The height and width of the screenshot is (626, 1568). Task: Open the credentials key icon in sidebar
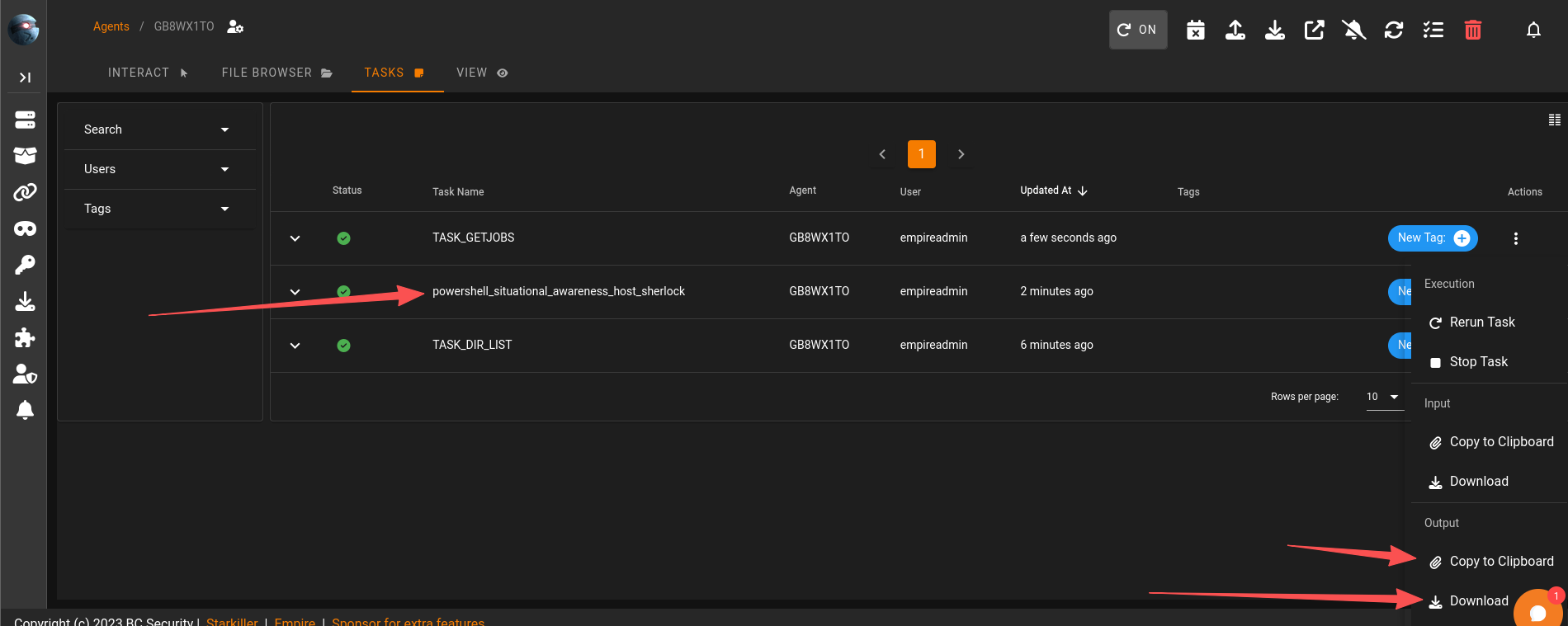[x=25, y=265]
